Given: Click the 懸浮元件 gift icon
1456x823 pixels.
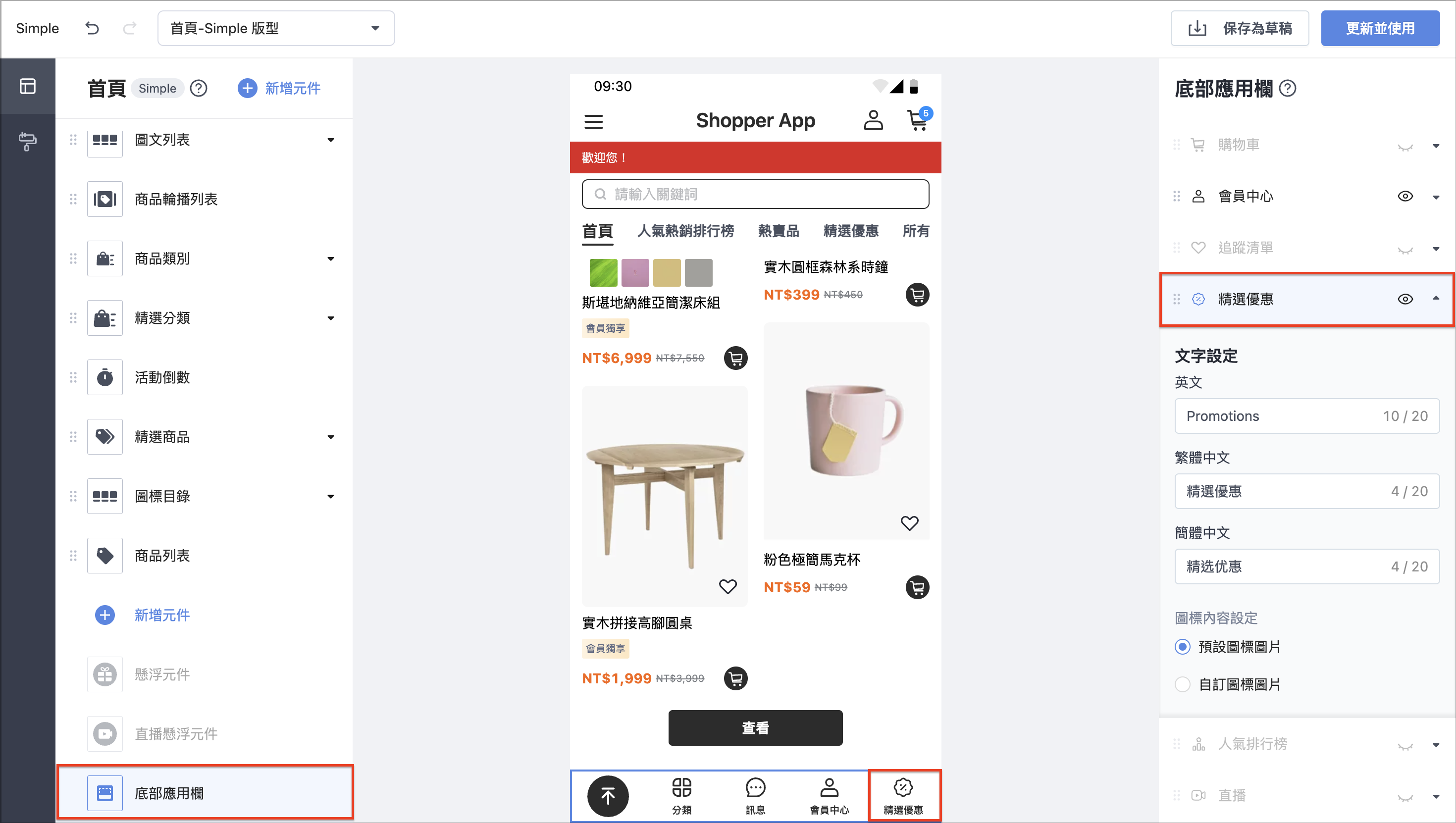Looking at the screenshot, I should (x=105, y=674).
